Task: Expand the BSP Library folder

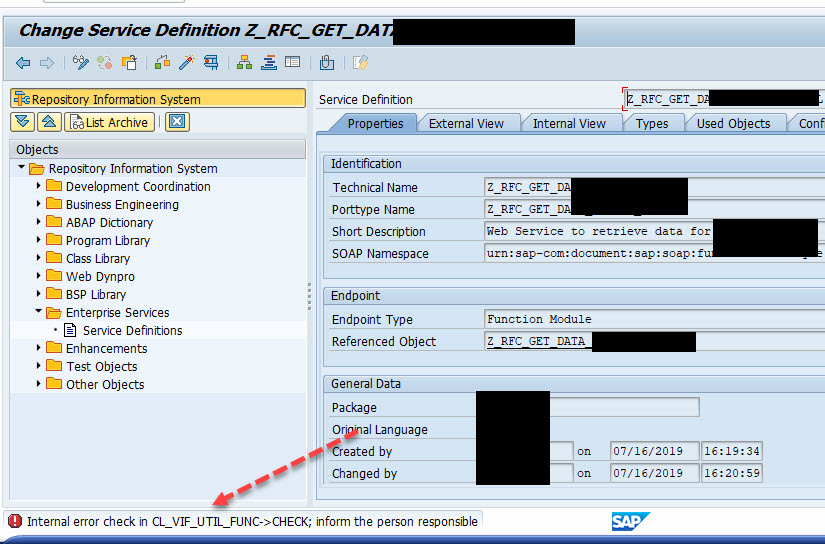Action: click(x=38, y=294)
